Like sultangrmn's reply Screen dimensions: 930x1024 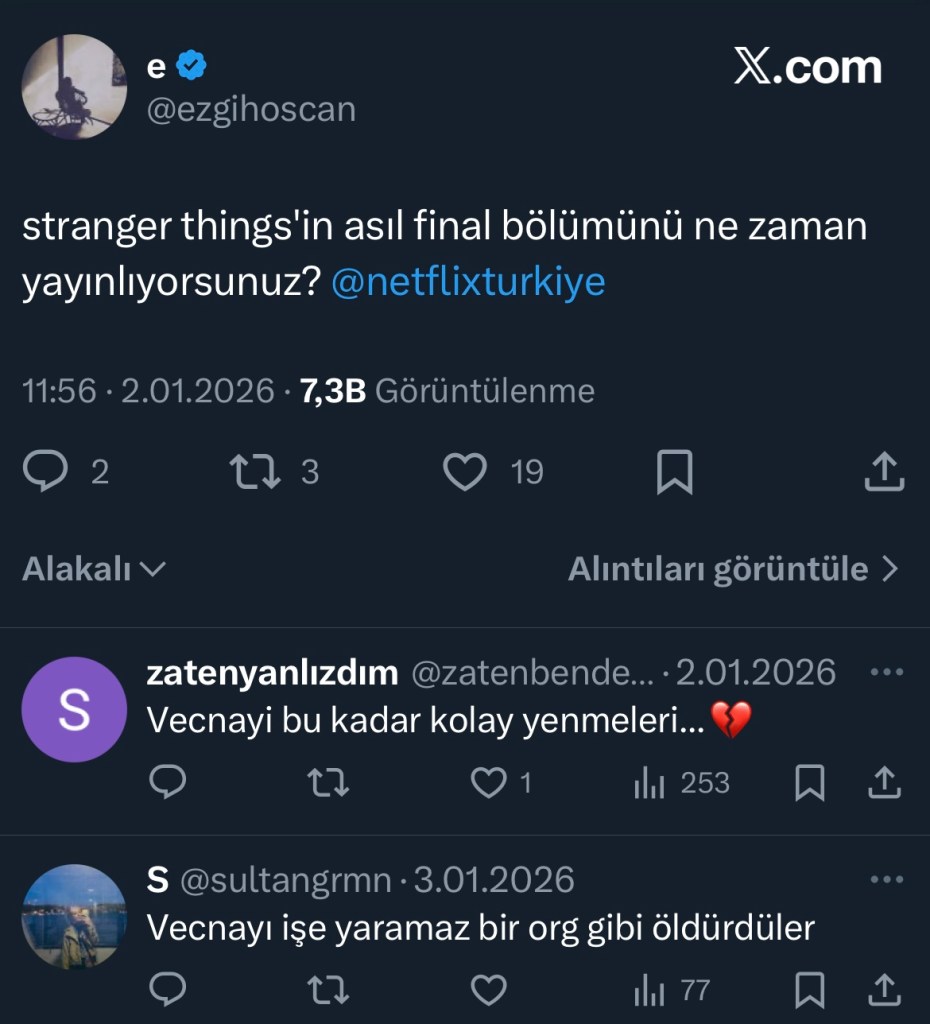(488, 990)
